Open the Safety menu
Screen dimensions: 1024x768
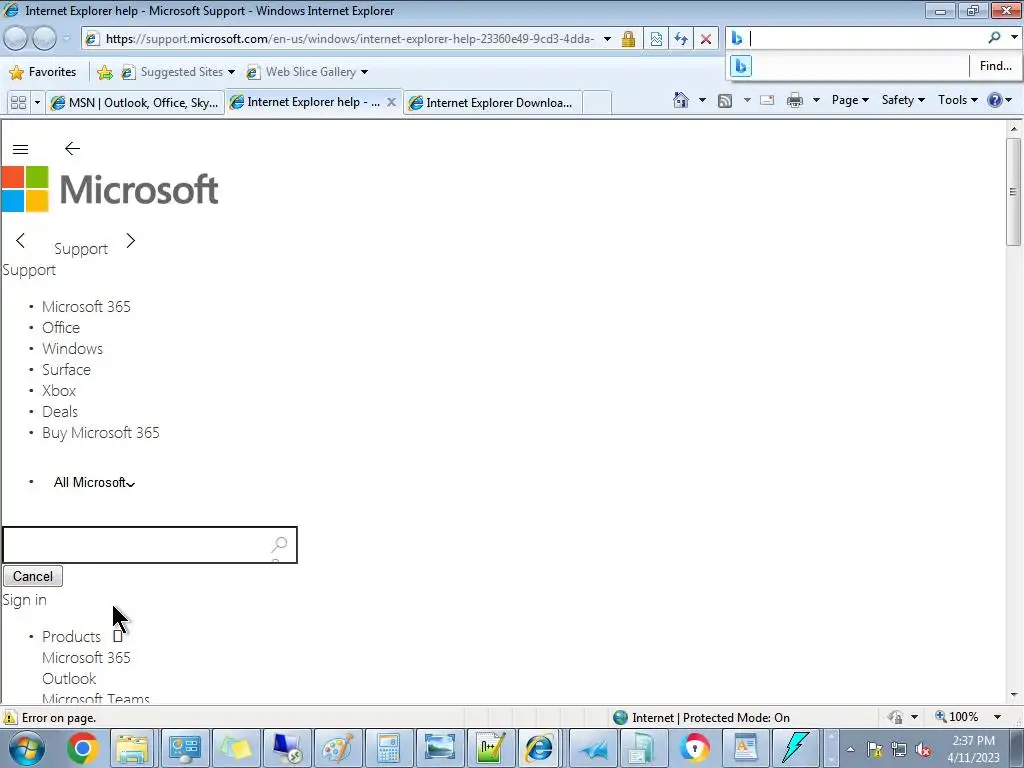point(903,100)
